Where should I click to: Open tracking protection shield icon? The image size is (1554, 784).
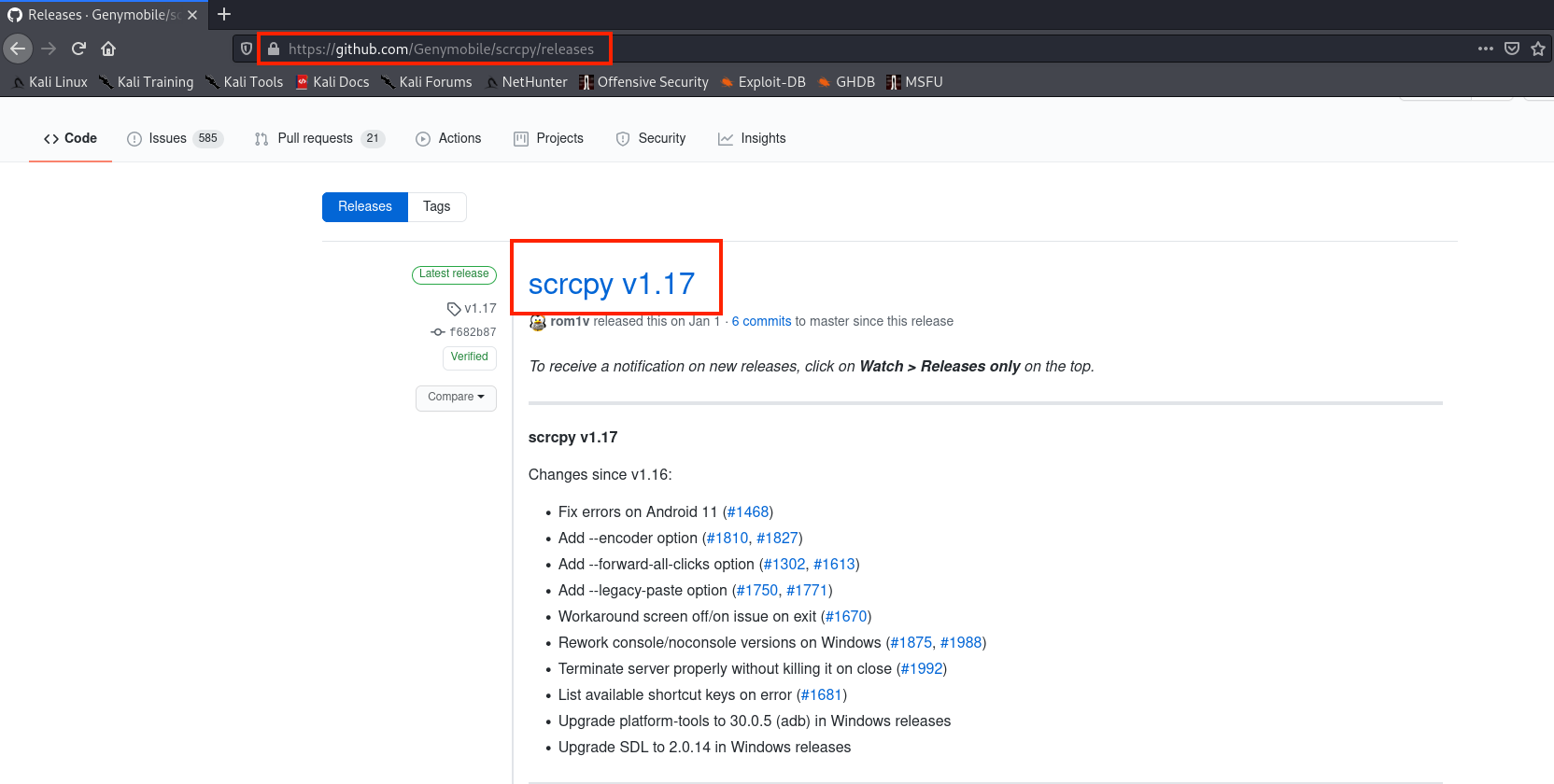[x=247, y=49]
